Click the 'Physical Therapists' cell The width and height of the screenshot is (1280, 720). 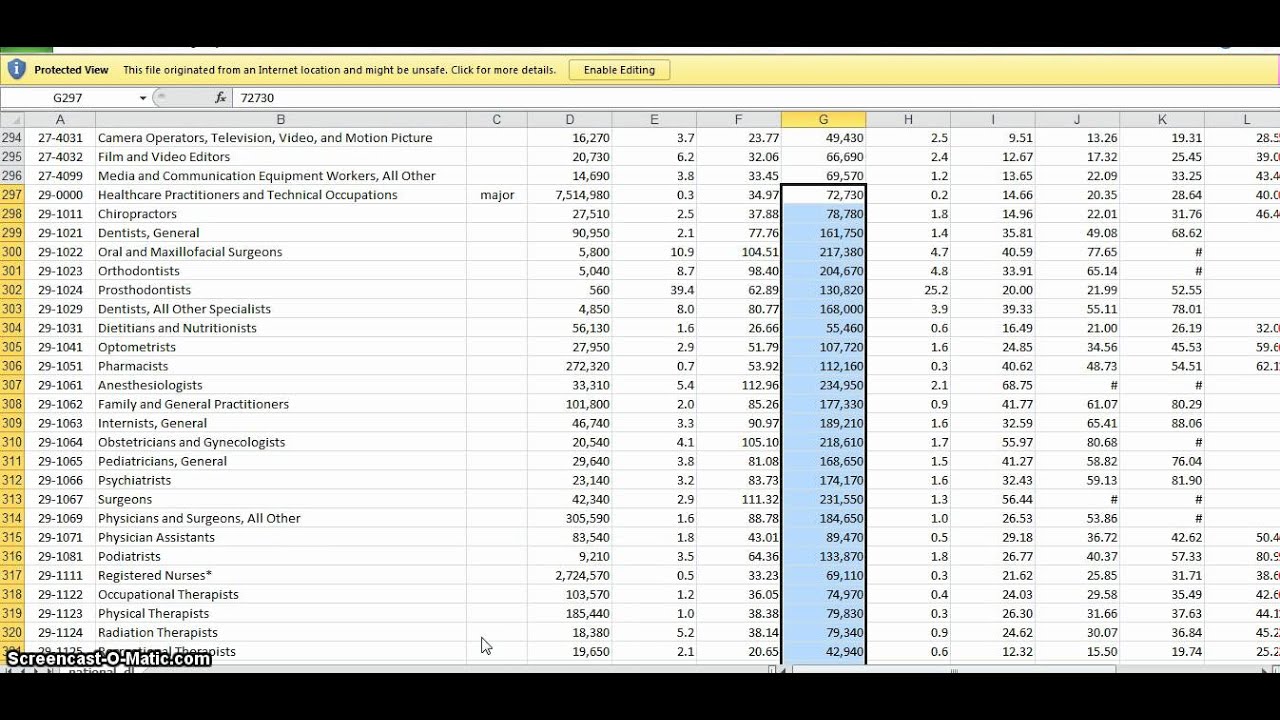click(x=281, y=613)
